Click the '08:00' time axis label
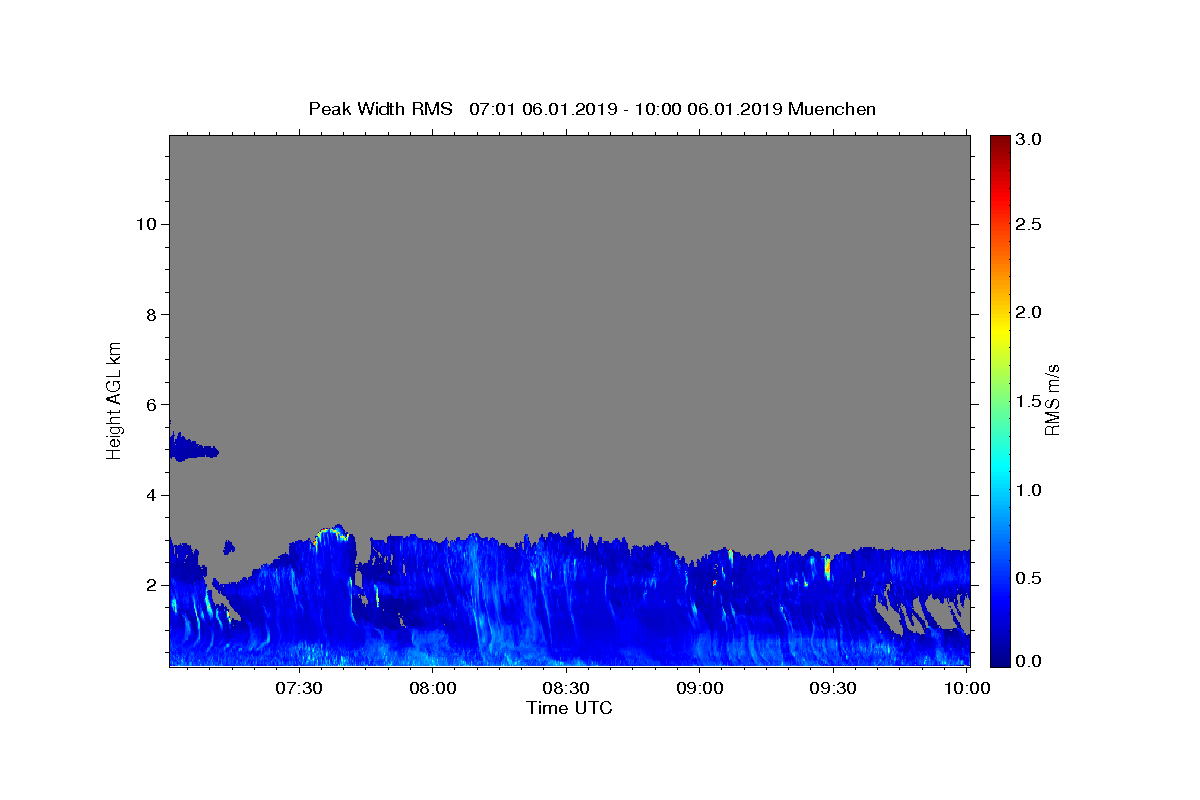The height and width of the screenshot is (800, 1200). (x=432, y=688)
